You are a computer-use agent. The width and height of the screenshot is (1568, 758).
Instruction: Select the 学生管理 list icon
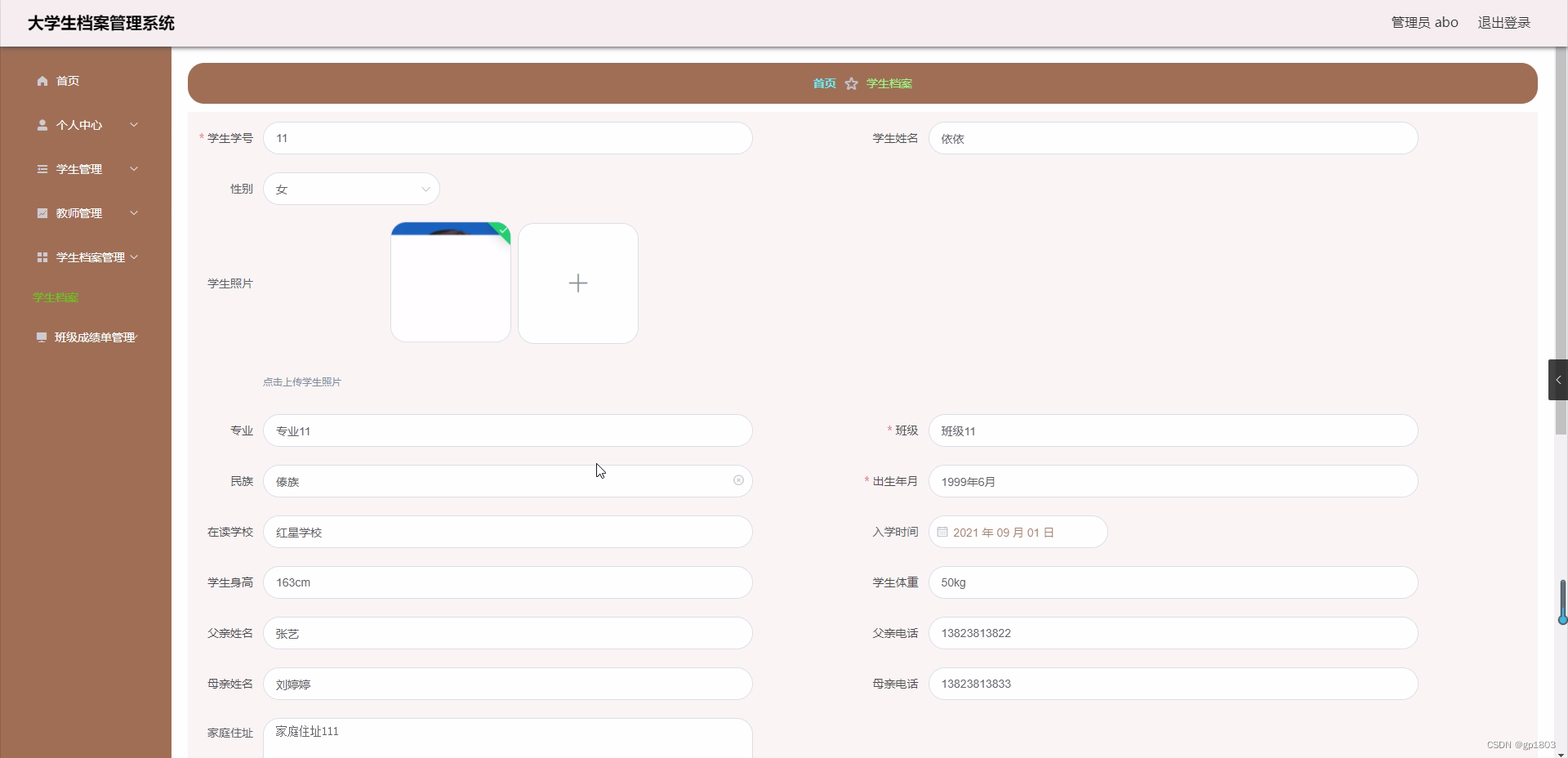coord(42,169)
